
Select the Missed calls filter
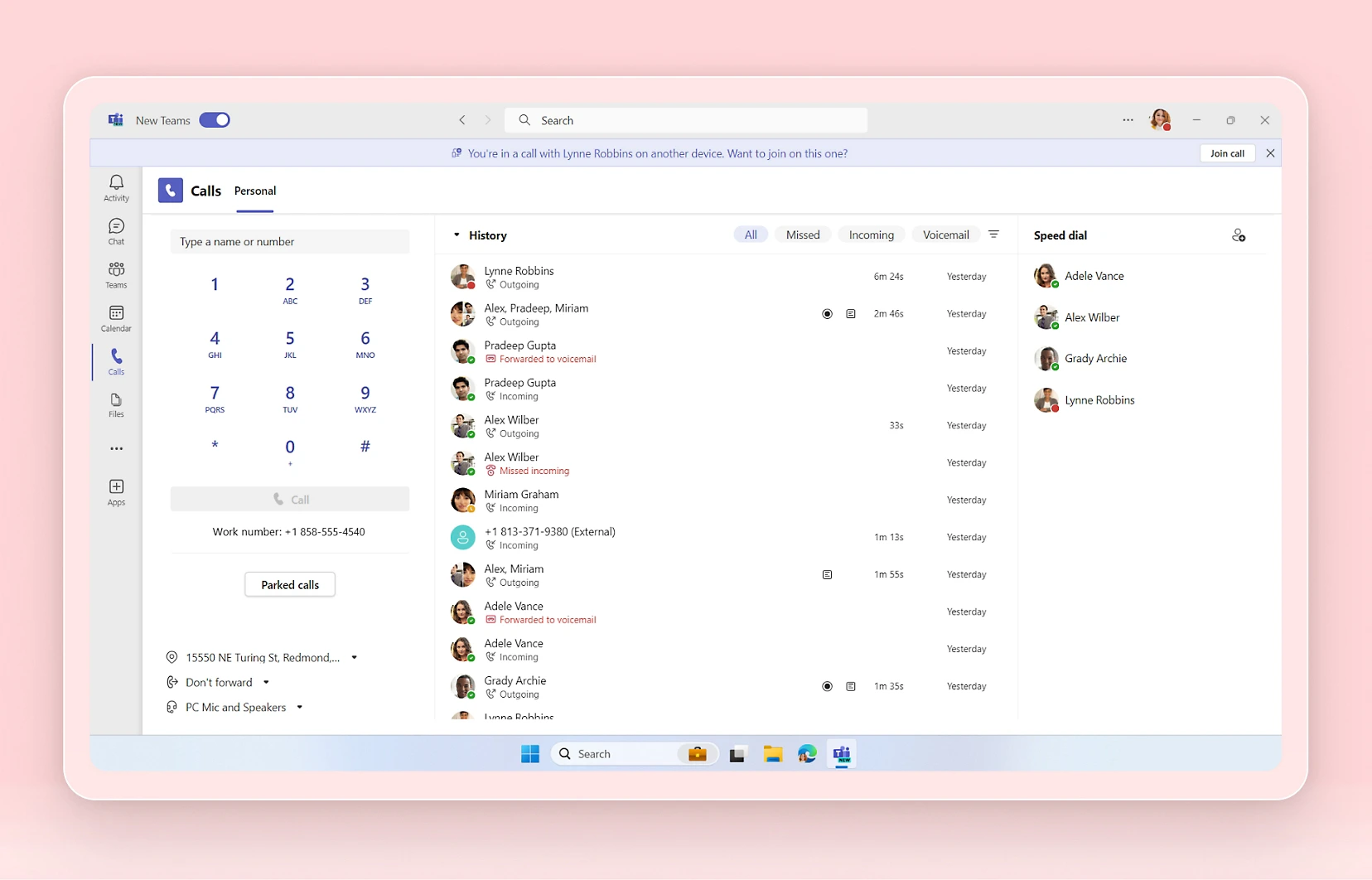(x=802, y=235)
